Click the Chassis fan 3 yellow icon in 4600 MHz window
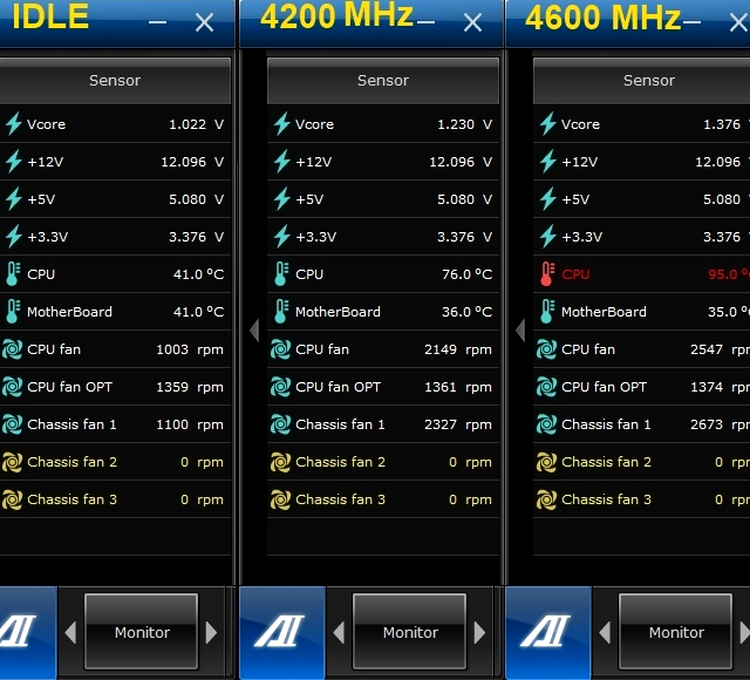This screenshot has height=680, width=750. coord(547,500)
